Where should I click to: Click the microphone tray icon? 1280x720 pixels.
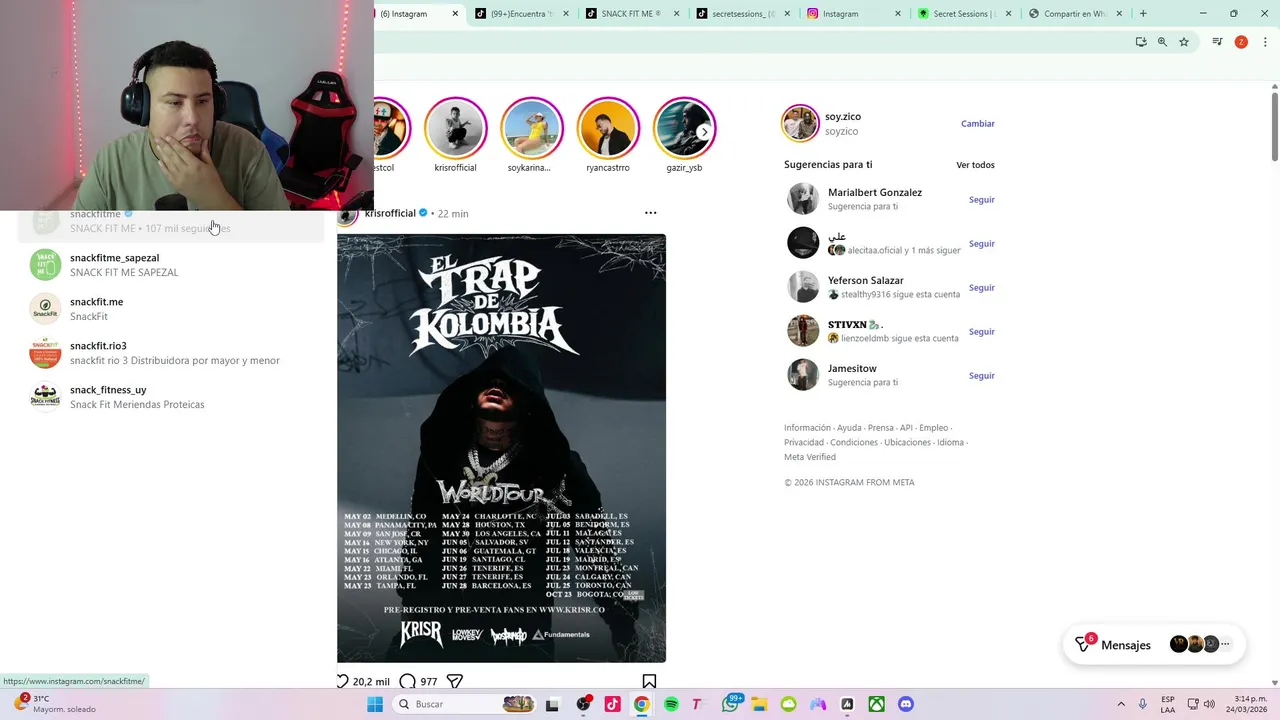coord(1143,704)
